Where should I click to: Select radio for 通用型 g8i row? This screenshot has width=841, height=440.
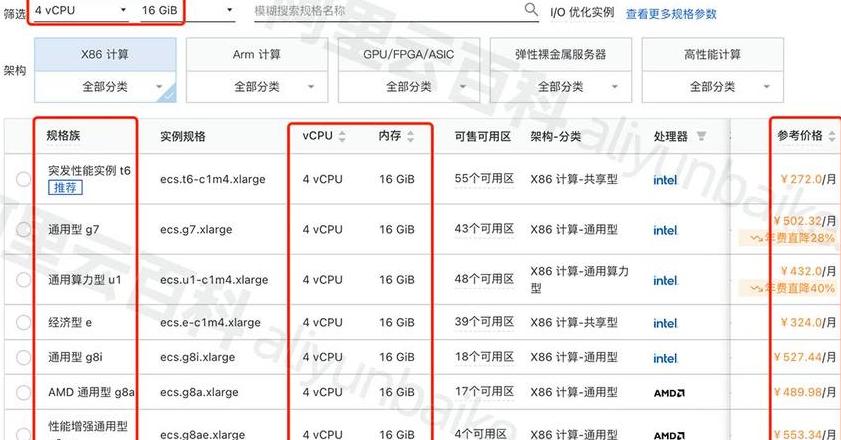tap(24, 357)
